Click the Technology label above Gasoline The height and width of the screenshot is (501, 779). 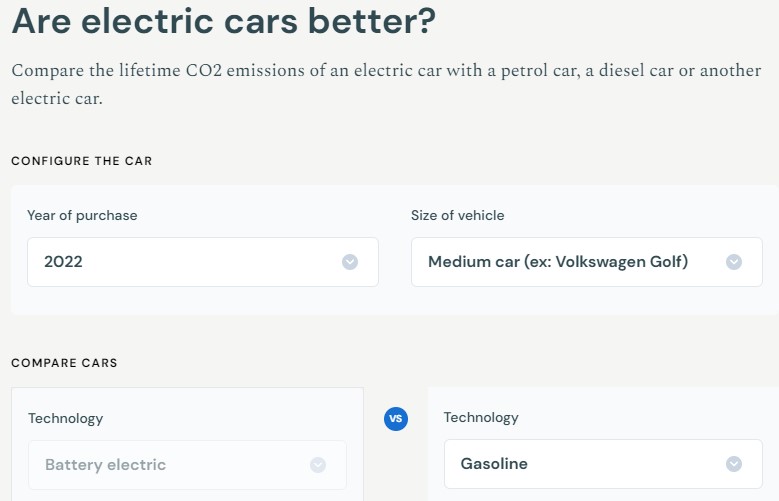(x=481, y=418)
